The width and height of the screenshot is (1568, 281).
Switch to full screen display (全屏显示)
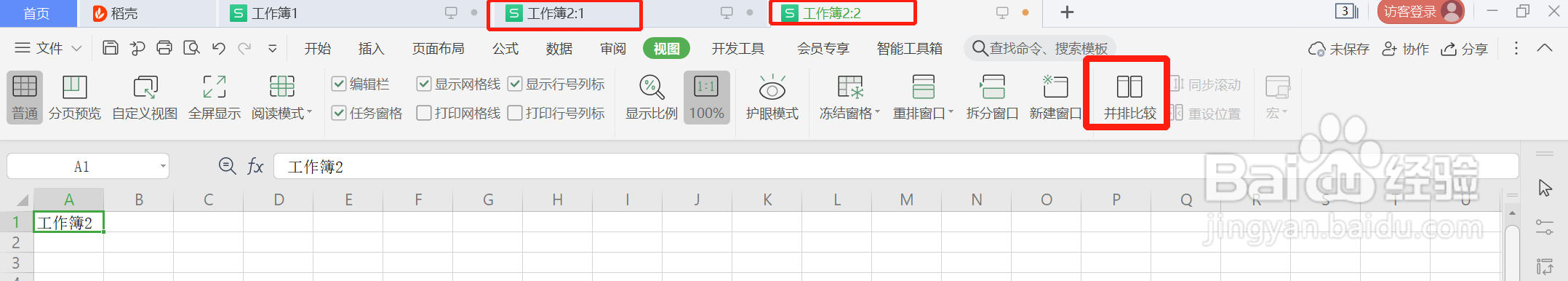215,98
